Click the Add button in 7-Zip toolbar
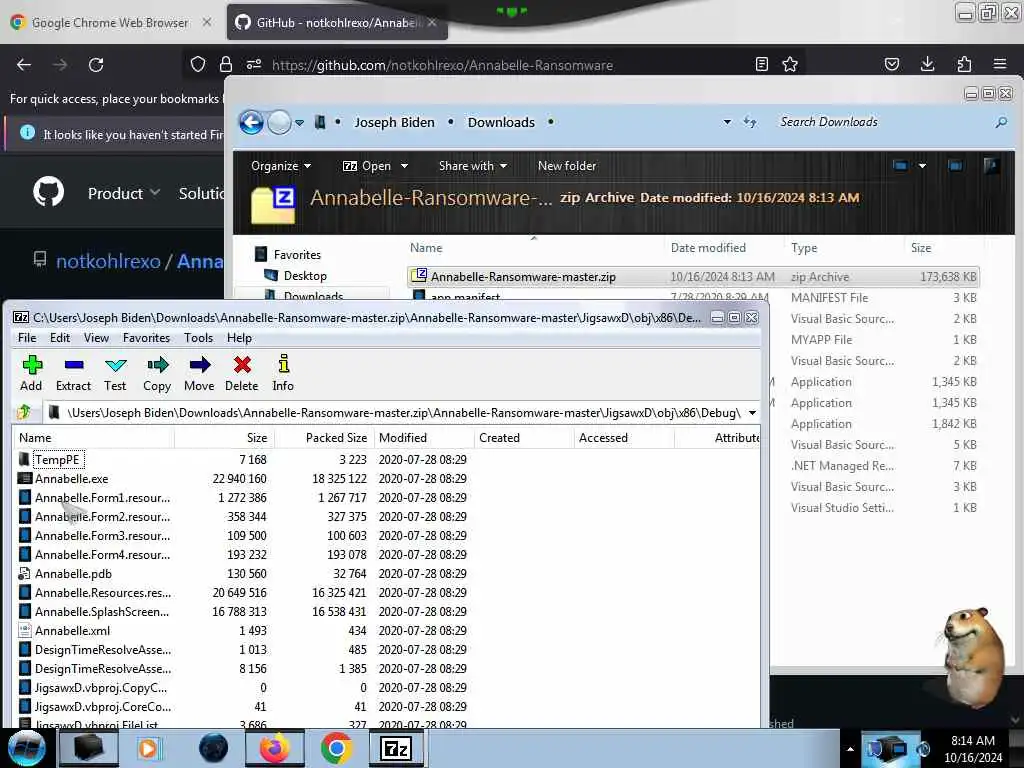Image resolution: width=1024 pixels, height=768 pixels. click(x=31, y=374)
